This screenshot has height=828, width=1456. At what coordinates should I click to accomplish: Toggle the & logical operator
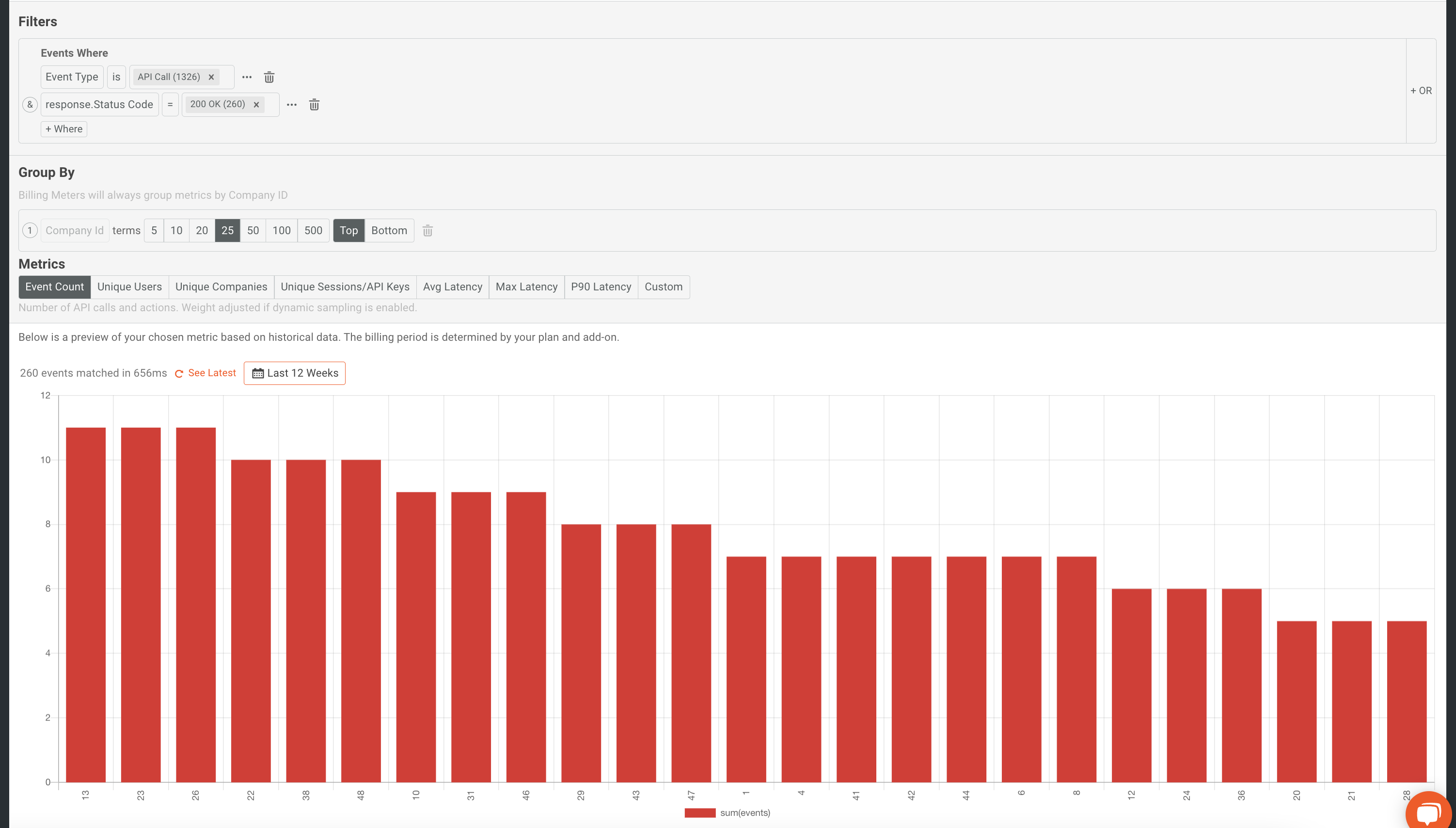point(30,105)
